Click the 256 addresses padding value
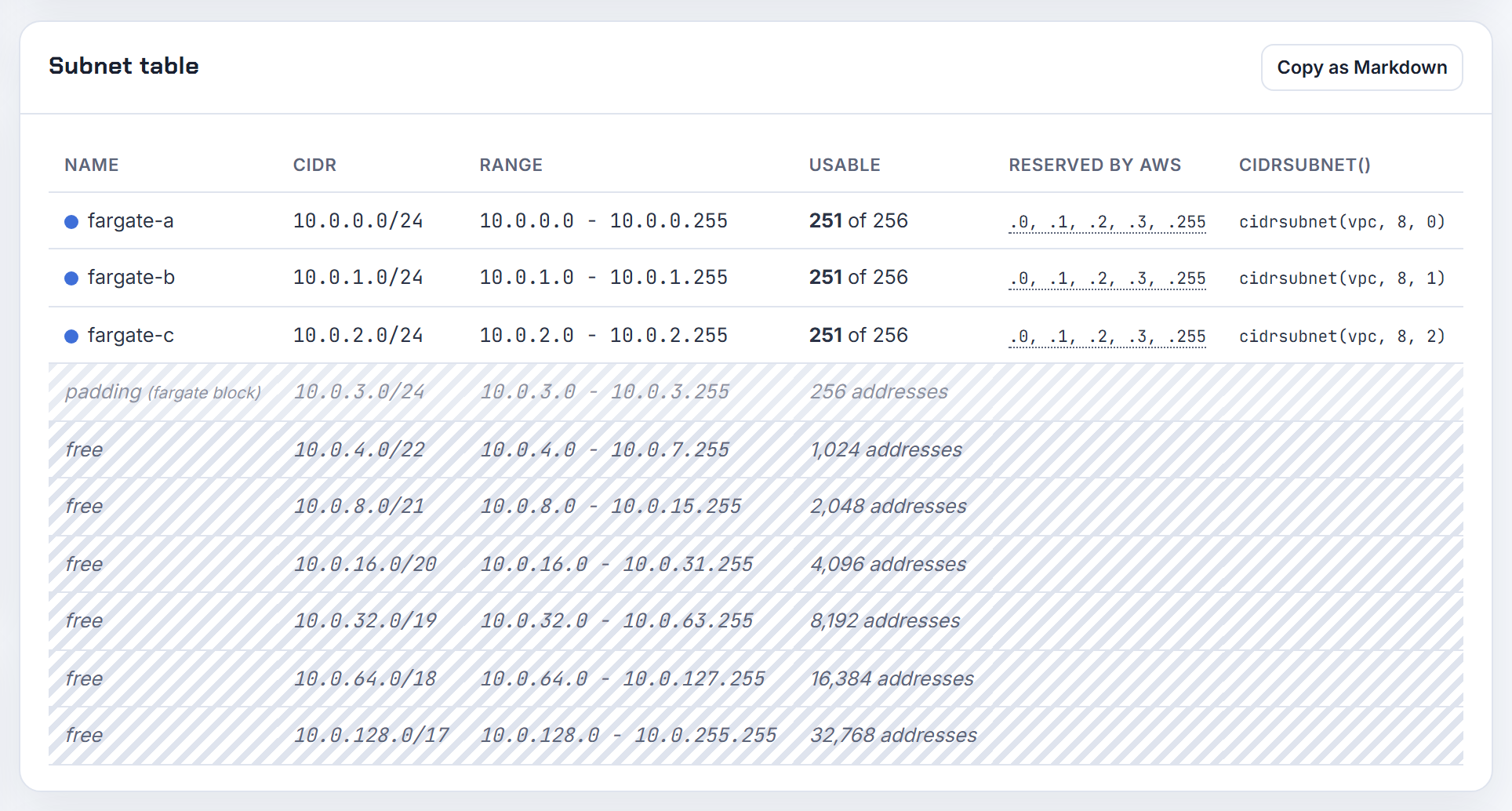1512x811 pixels. 879,392
